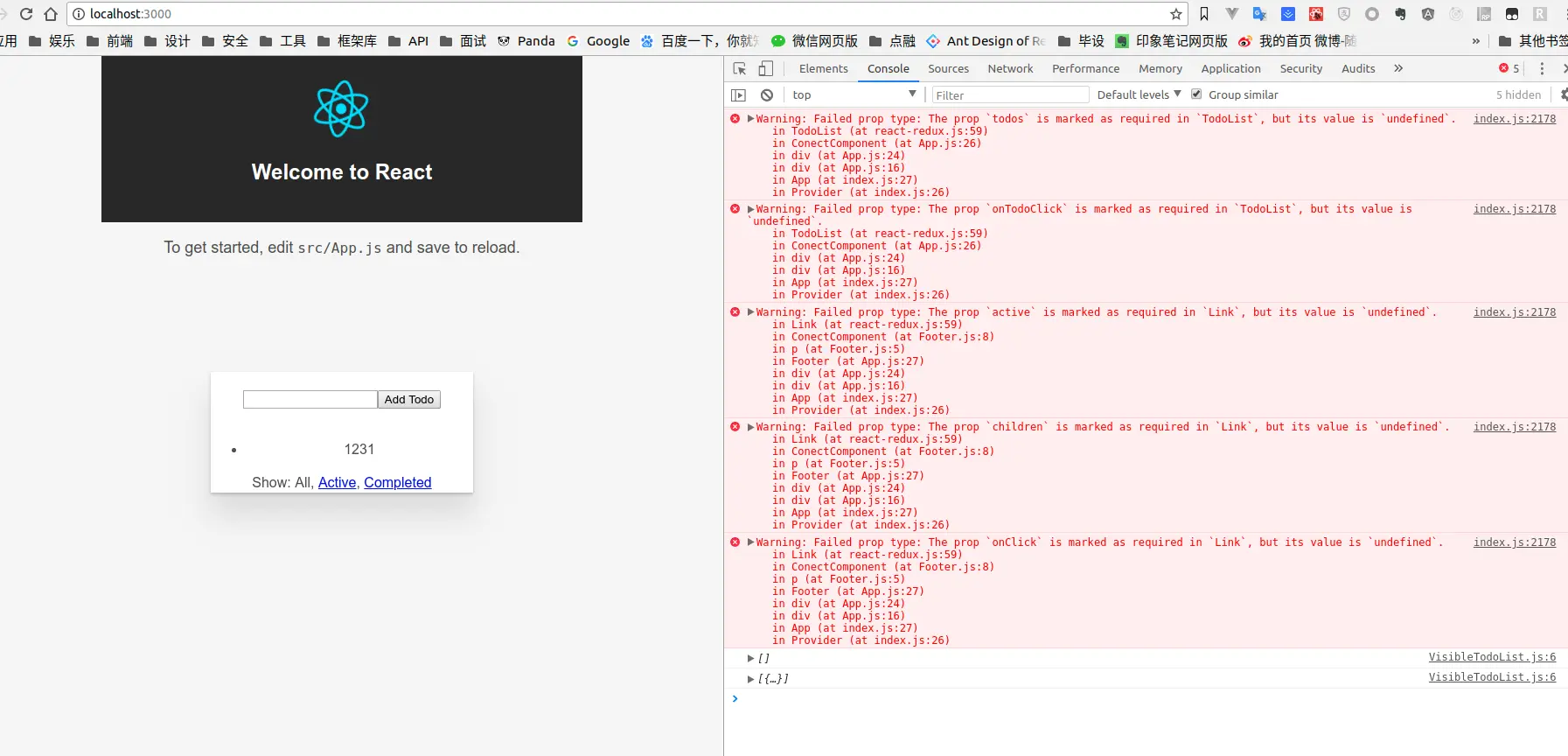Open the Default levels dropdown

pos(1139,94)
